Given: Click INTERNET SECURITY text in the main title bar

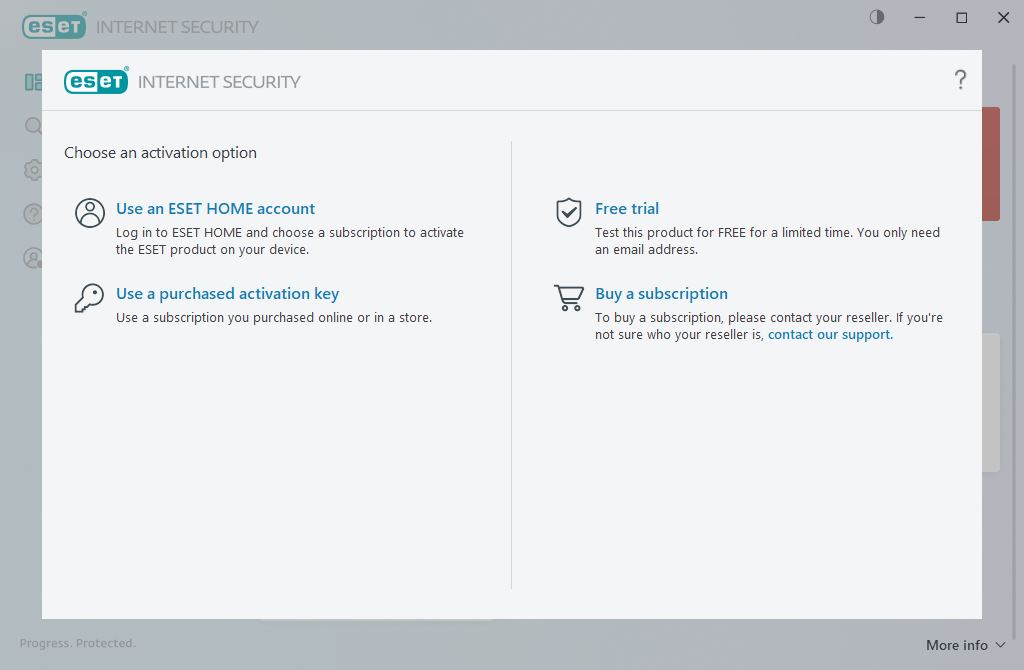Looking at the screenshot, I should tap(177, 27).
